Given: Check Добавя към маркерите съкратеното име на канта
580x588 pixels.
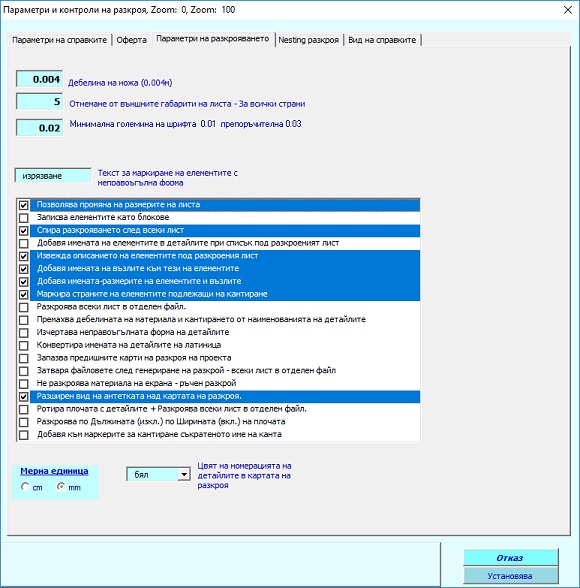Looking at the screenshot, I should [x=24, y=435].
